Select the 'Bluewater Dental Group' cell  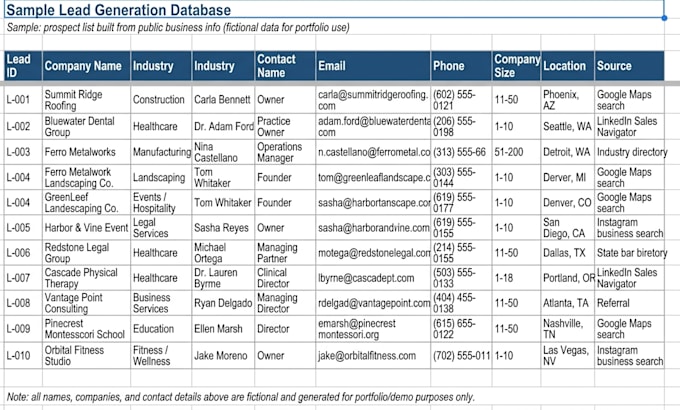coord(86,126)
